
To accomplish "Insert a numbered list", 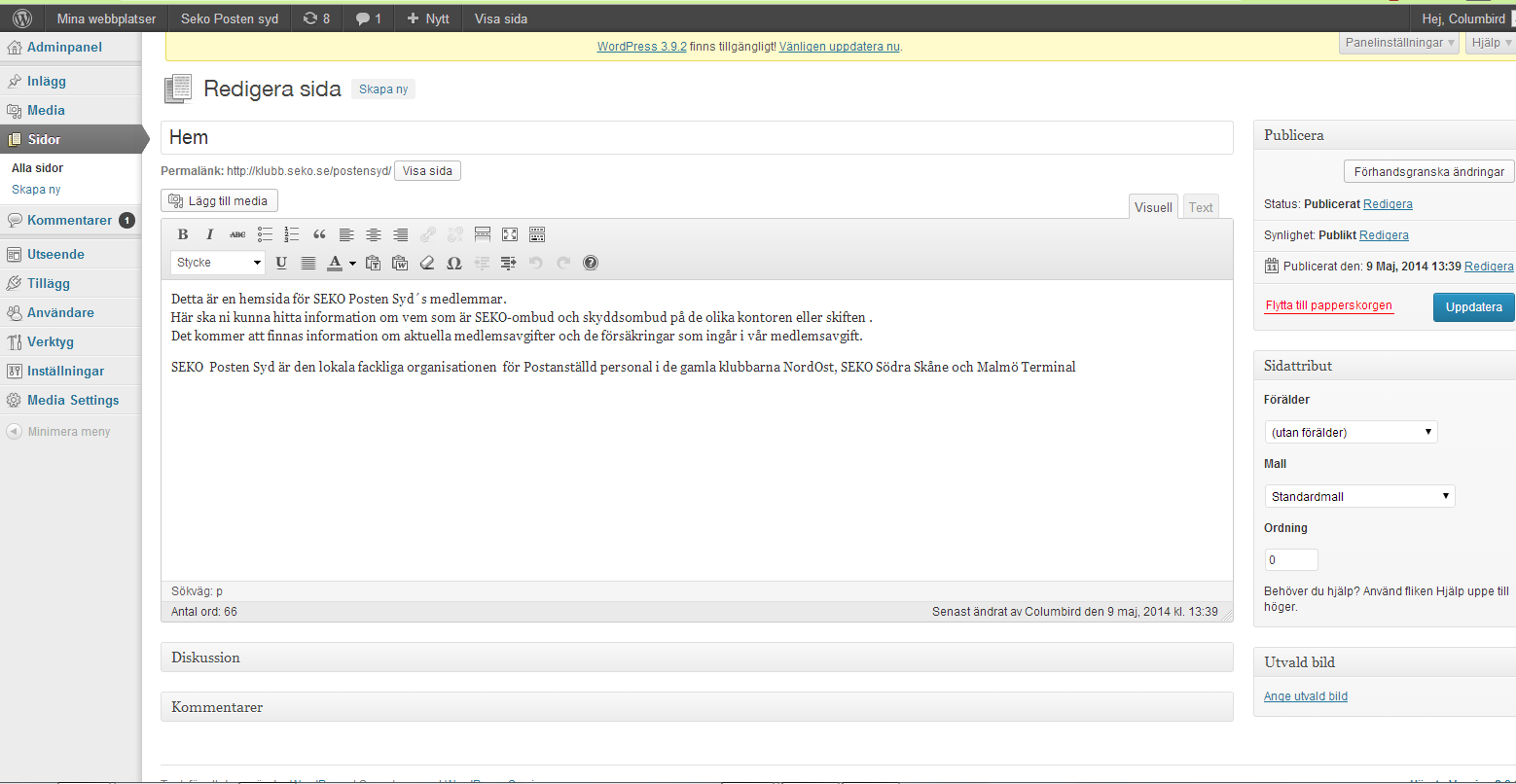I will (x=292, y=234).
